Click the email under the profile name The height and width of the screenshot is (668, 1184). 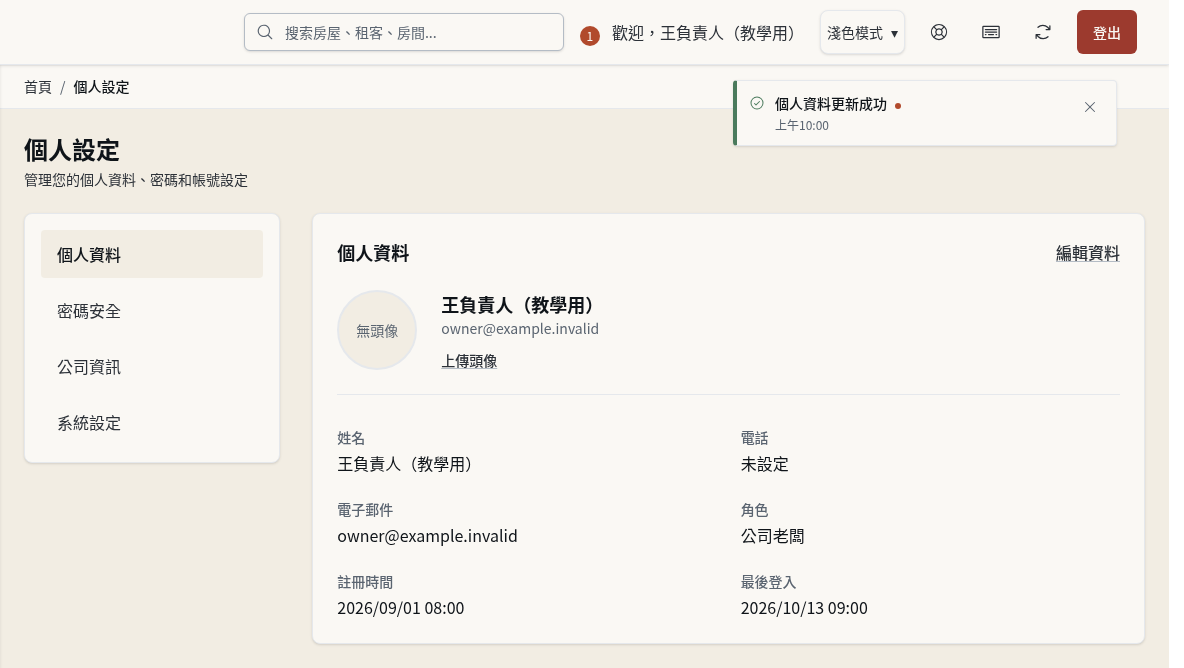pyautogui.click(x=520, y=329)
